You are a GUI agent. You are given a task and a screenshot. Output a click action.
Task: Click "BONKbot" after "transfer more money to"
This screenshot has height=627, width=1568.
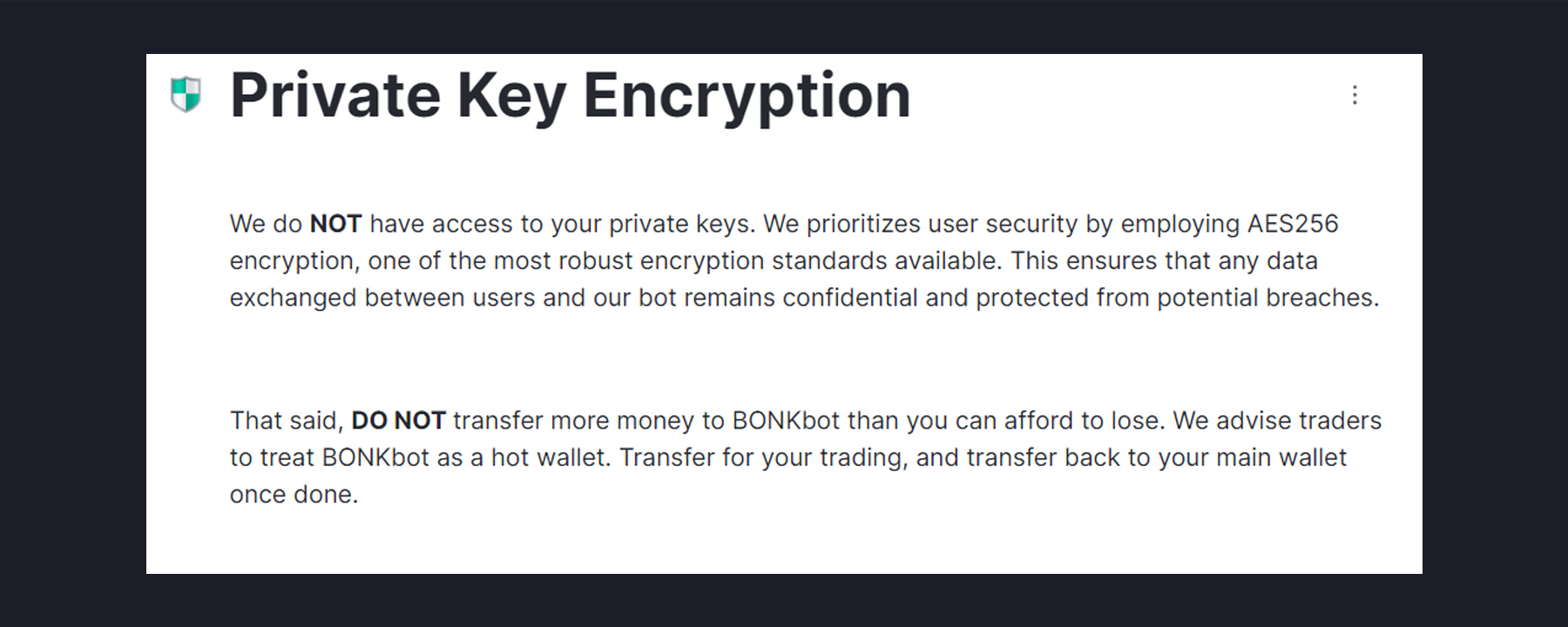click(786, 421)
